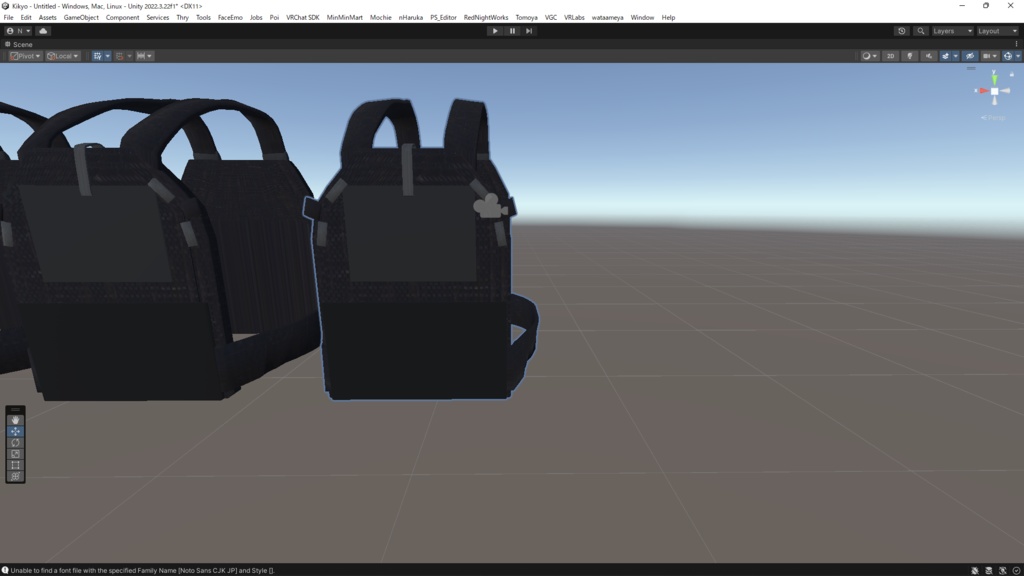The width and height of the screenshot is (1024, 576).
Task: Open the VRChat SDK menu
Action: 303,17
